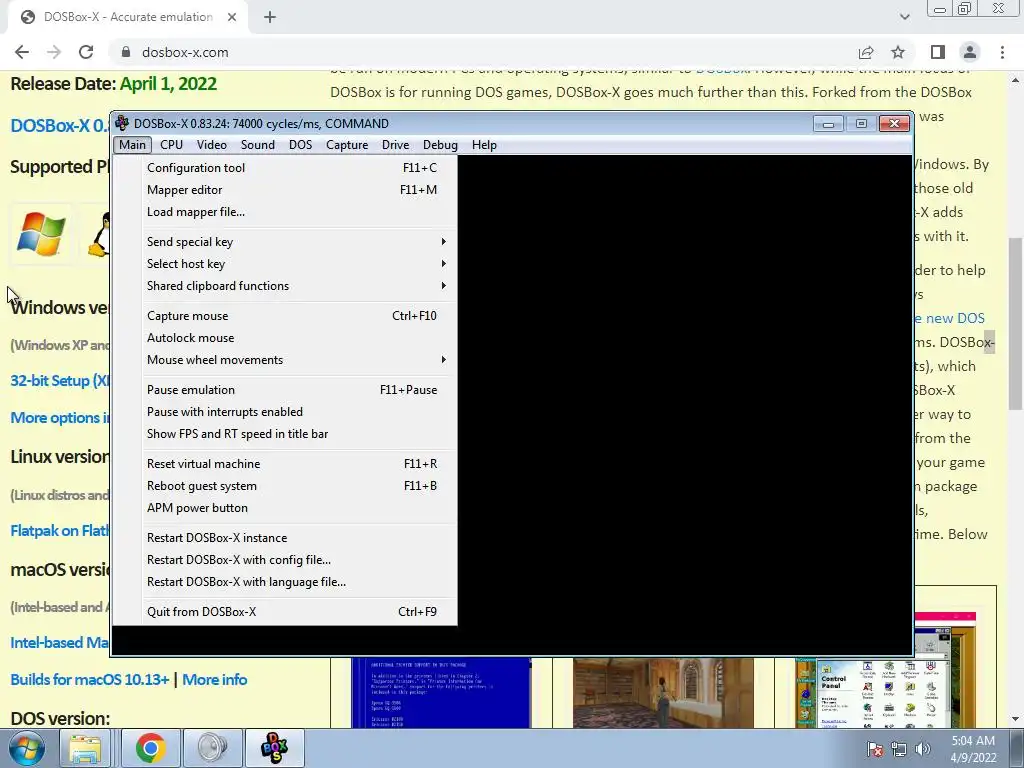Viewport: 1024px width, 768px height.
Task: Close the DOSBox-X browser tab
Action: pyautogui.click(x=232, y=18)
